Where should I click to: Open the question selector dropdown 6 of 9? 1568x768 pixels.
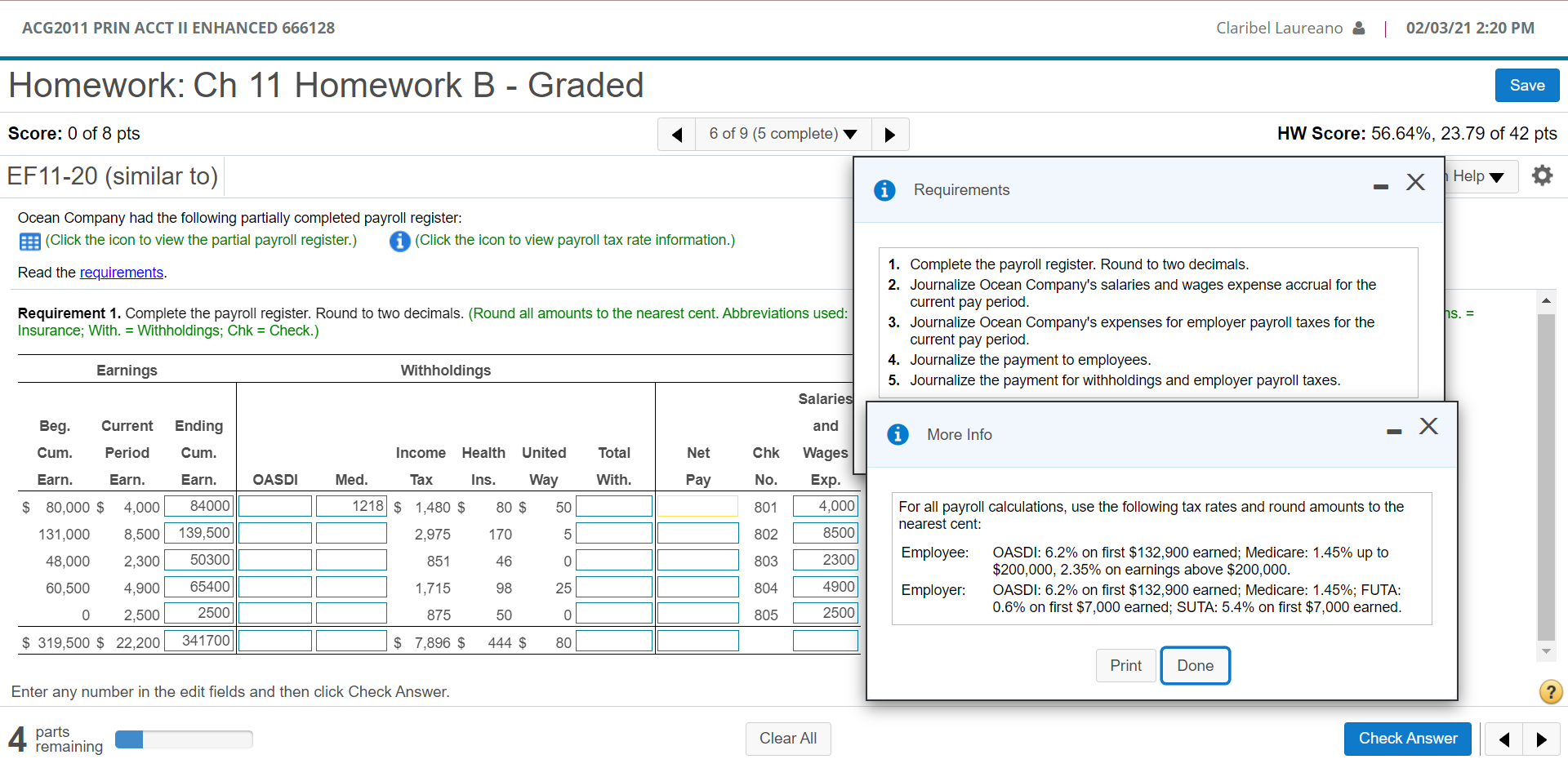(x=783, y=134)
